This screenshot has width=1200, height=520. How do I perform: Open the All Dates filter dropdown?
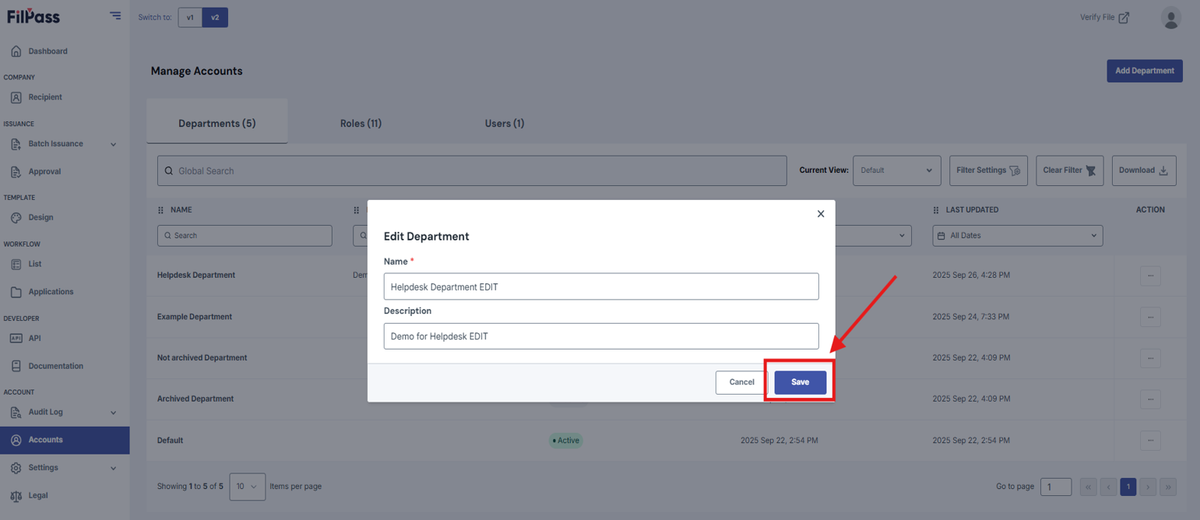click(1018, 235)
